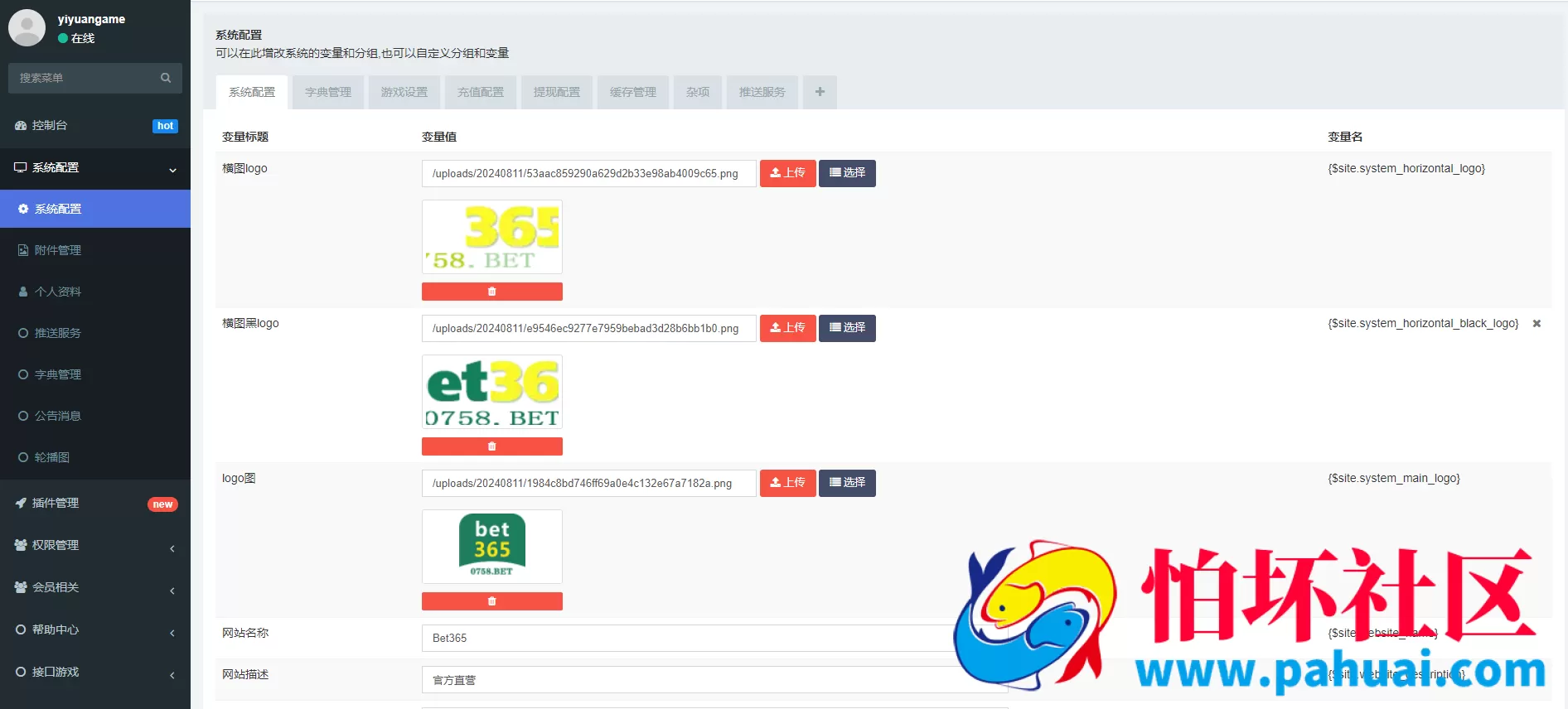
Task: Collapse the 系统配置 parent menu chevron
Action: 172,169
